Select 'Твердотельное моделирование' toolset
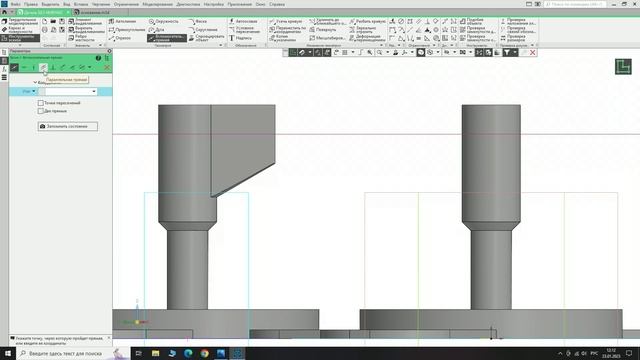640x360 pixels. tap(20, 22)
